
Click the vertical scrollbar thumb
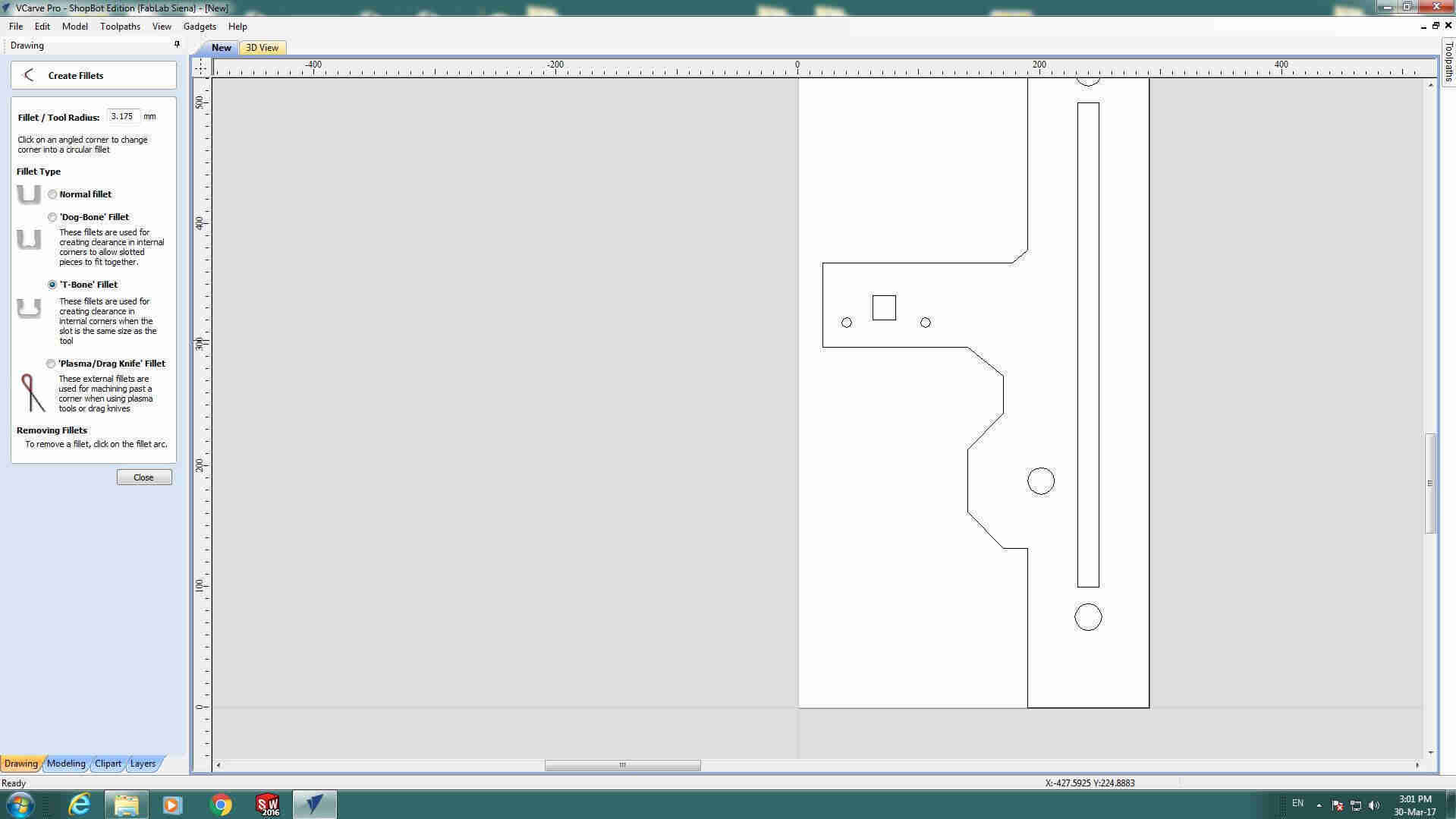pyautogui.click(x=1430, y=483)
